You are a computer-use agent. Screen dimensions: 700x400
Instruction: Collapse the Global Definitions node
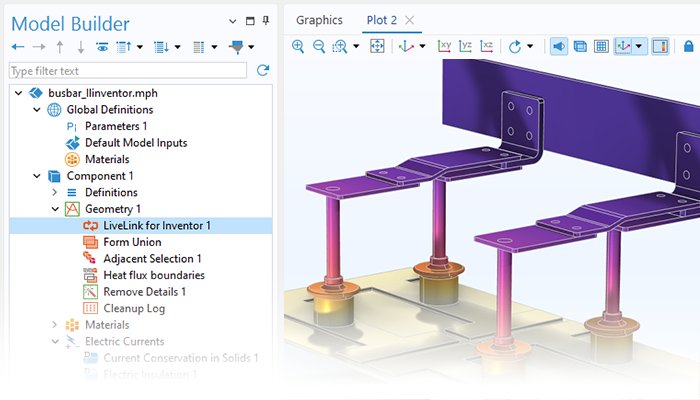pos(37,110)
